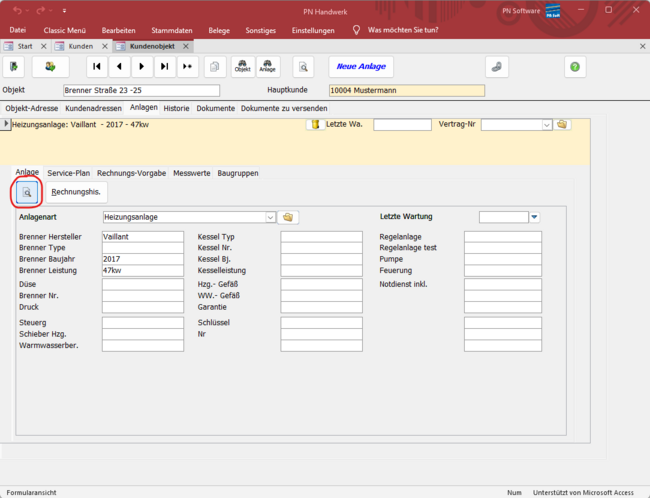The width and height of the screenshot is (650, 498).
Task: Close the Start document tab
Action: [x=44, y=46]
